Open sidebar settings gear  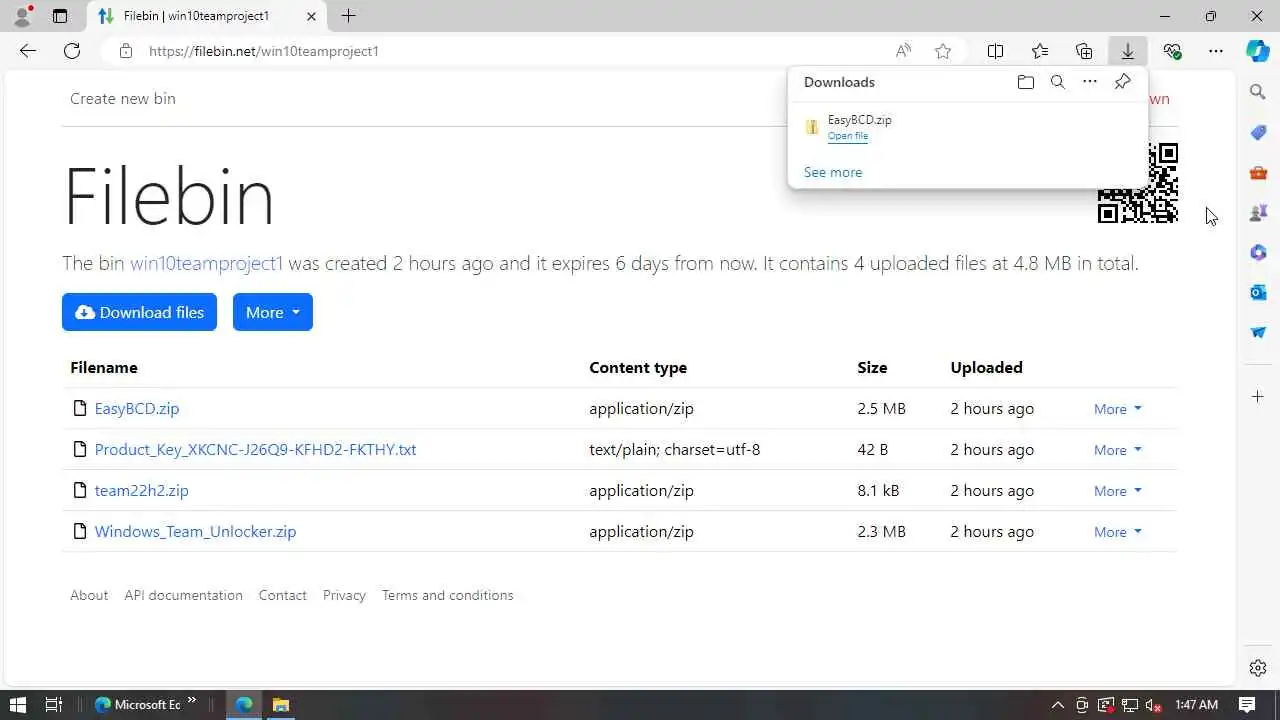point(1258,668)
